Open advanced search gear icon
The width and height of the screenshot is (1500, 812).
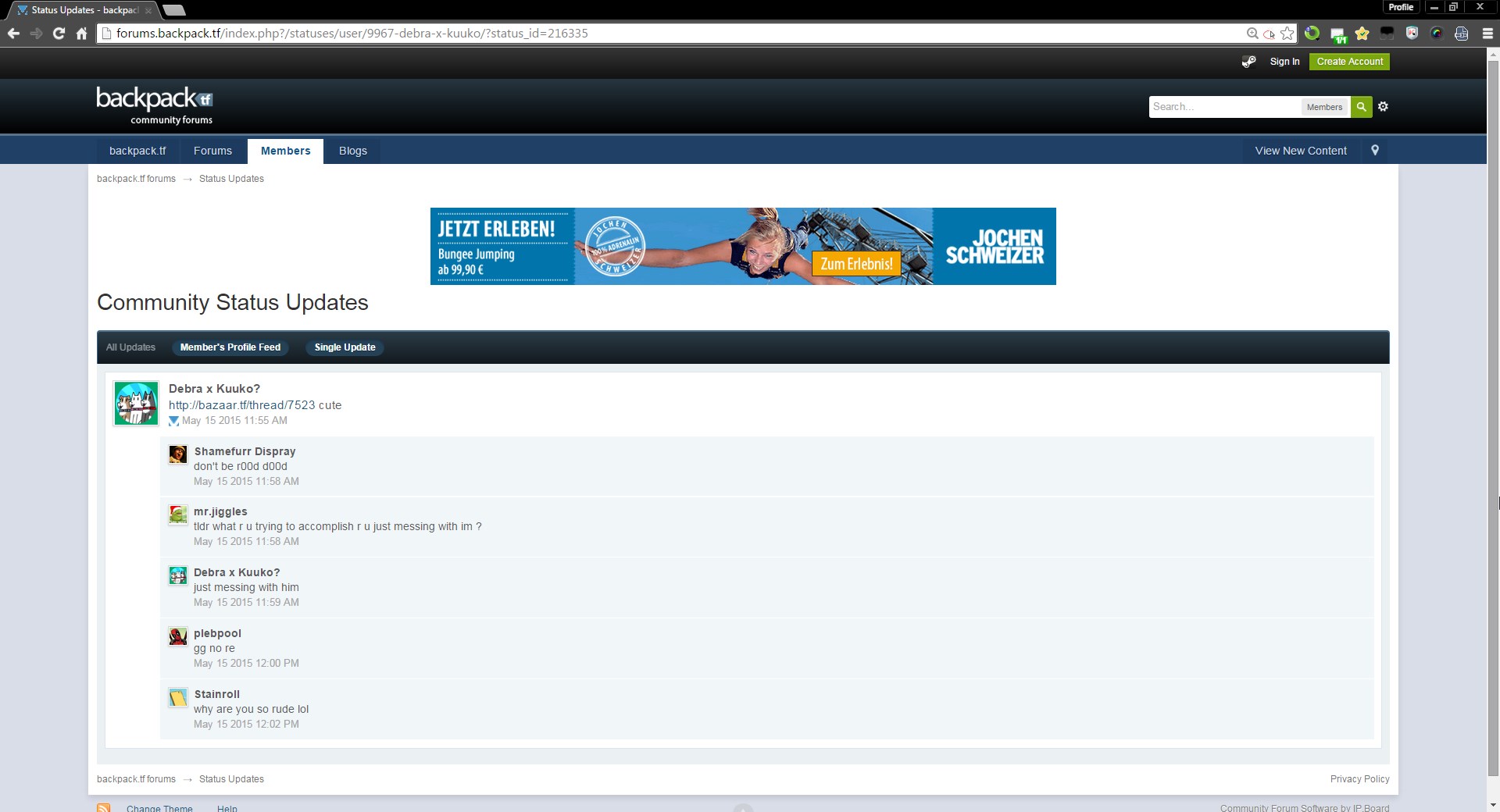click(x=1383, y=107)
